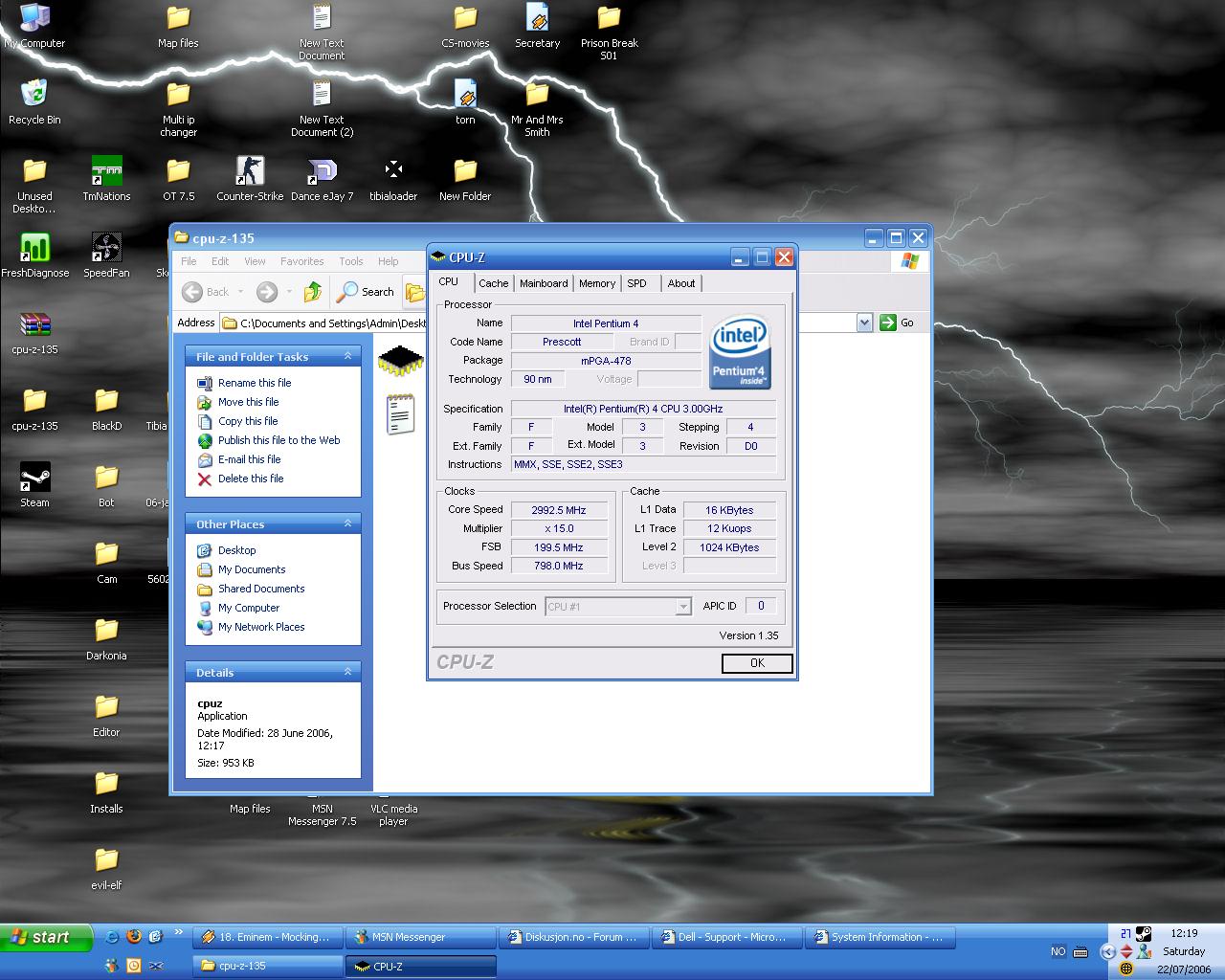Collapse the Other Places panel
This screenshot has width=1225, height=980.
(347, 523)
